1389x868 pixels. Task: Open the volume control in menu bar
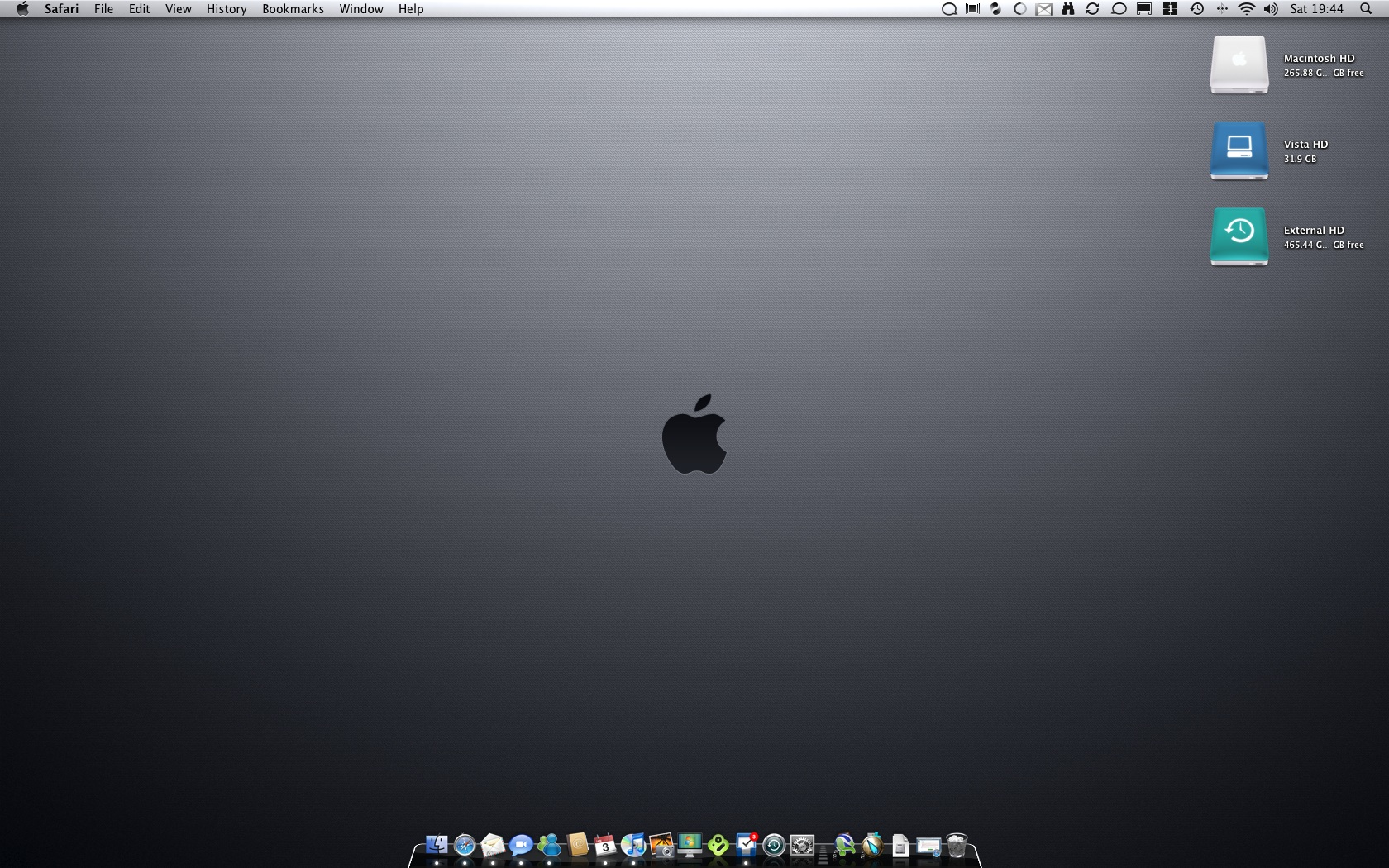(1271, 9)
